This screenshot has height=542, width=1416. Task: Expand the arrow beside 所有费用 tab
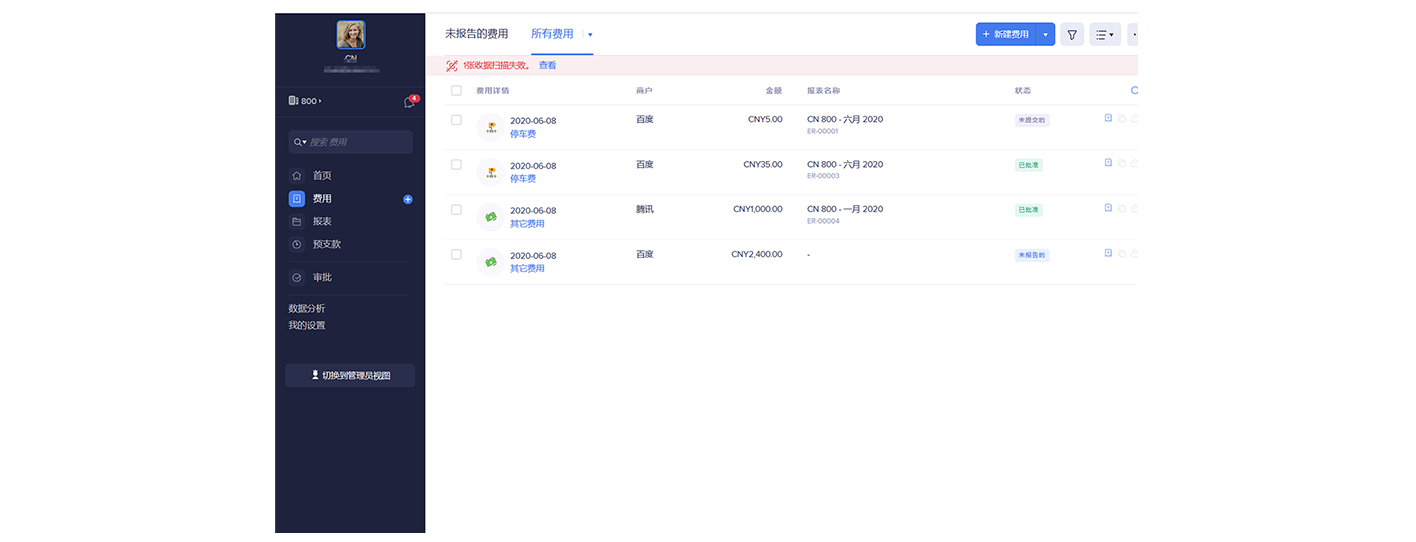coord(590,35)
